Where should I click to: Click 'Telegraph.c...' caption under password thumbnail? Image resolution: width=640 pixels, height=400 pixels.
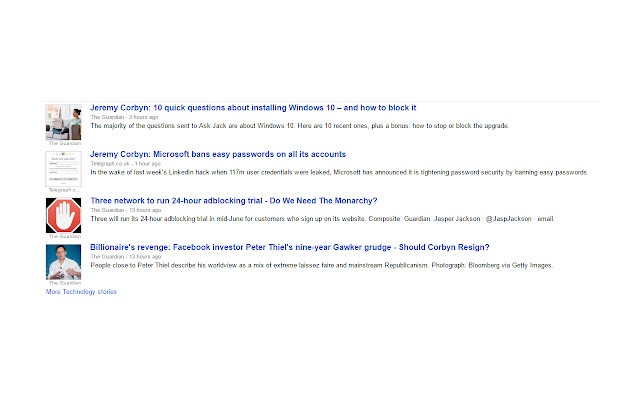tap(64, 190)
